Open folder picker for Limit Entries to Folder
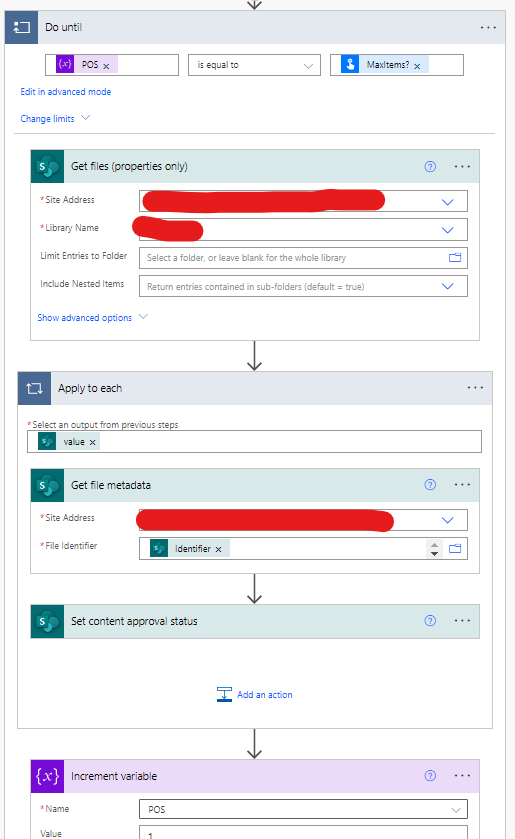 [455, 257]
